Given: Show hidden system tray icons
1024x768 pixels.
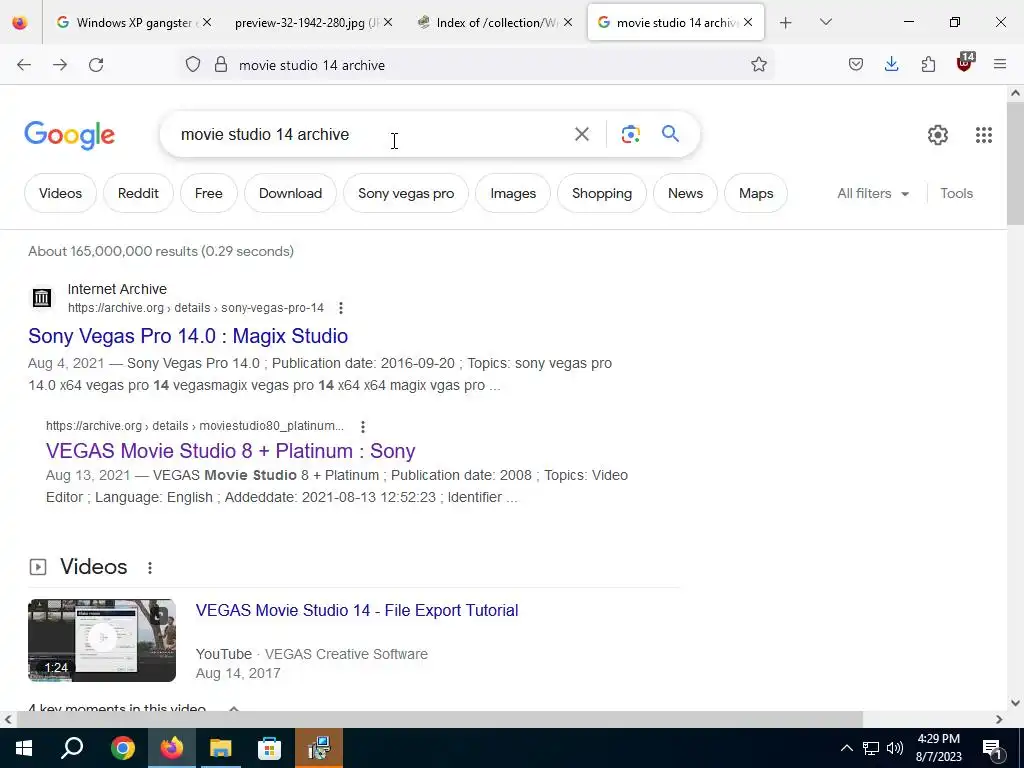Looking at the screenshot, I should [846, 748].
